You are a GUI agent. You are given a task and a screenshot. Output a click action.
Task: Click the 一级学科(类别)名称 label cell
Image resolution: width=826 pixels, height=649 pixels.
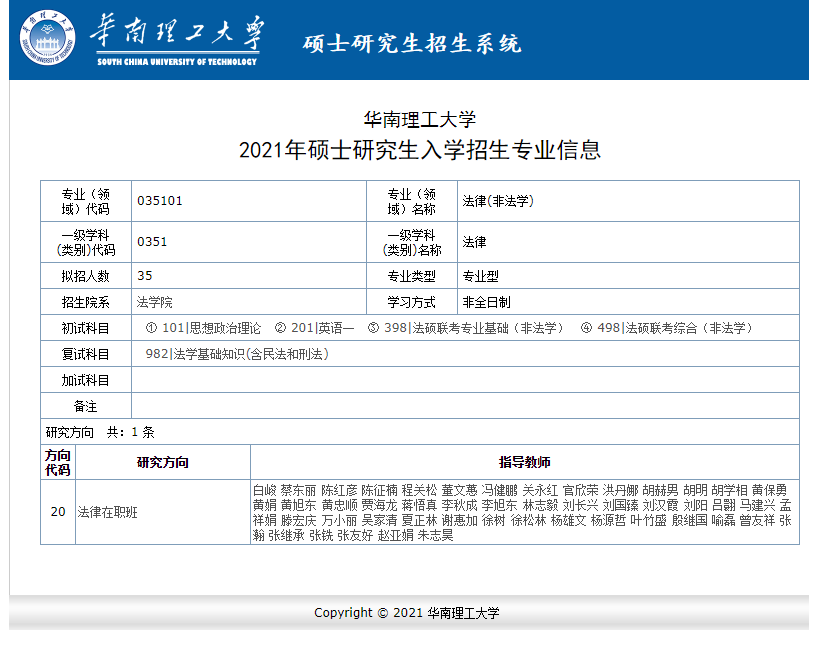coord(412,242)
